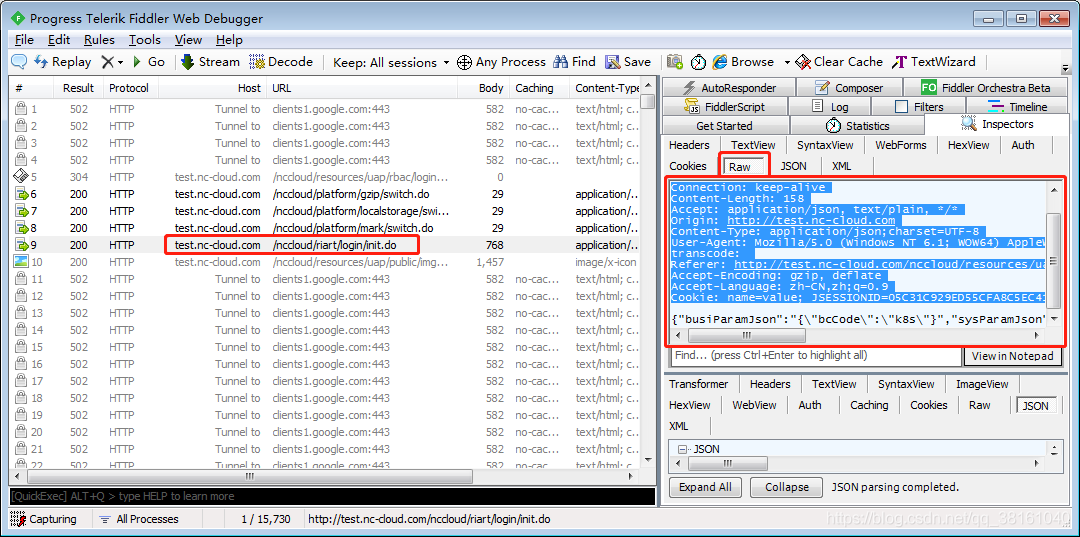The width and height of the screenshot is (1080, 537).
Task: Click the Origin http://test.nc-cloud.com link
Action: click(x=811, y=221)
